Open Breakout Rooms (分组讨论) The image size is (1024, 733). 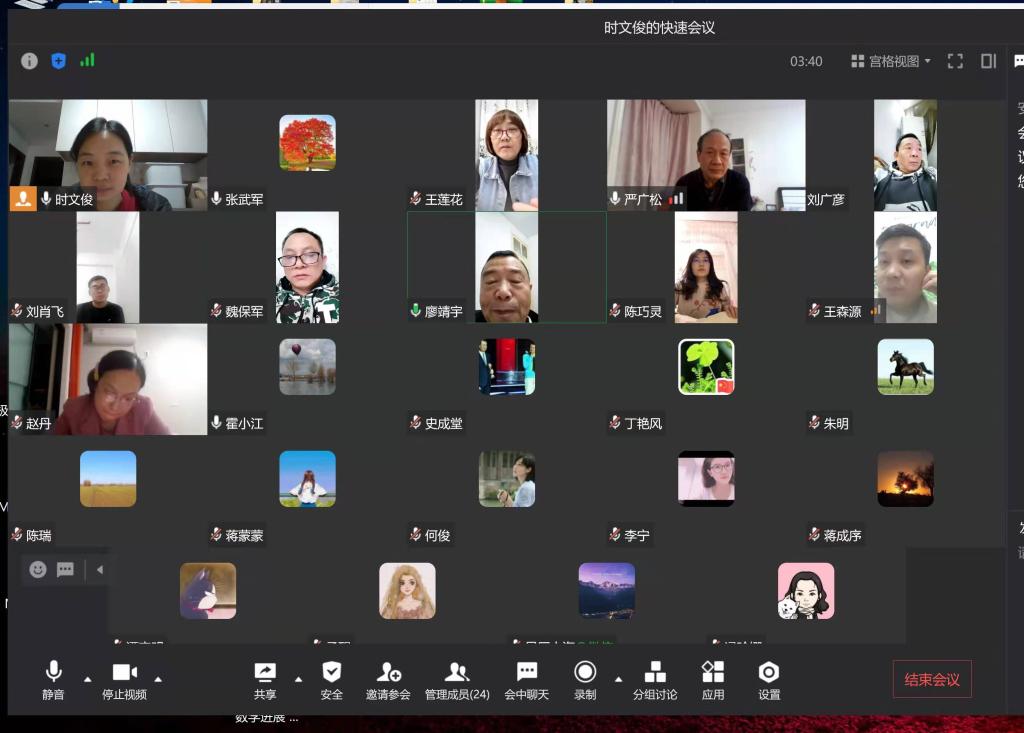pyautogui.click(x=655, y=679)
